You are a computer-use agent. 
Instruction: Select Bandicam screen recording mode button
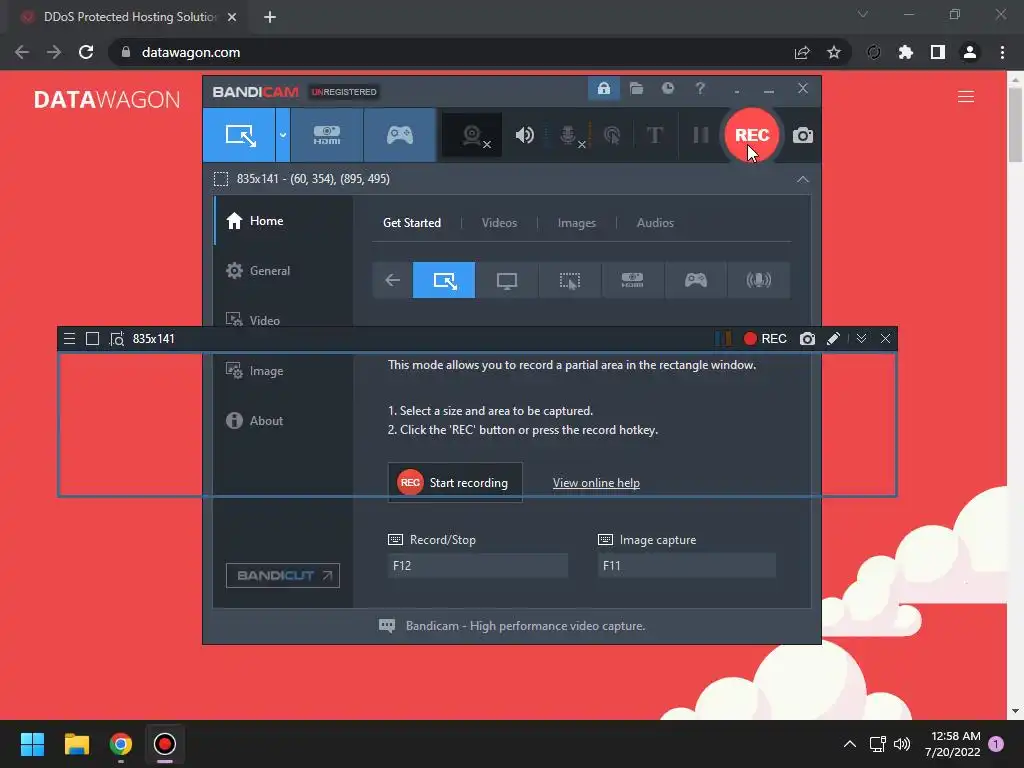[239, 135]
